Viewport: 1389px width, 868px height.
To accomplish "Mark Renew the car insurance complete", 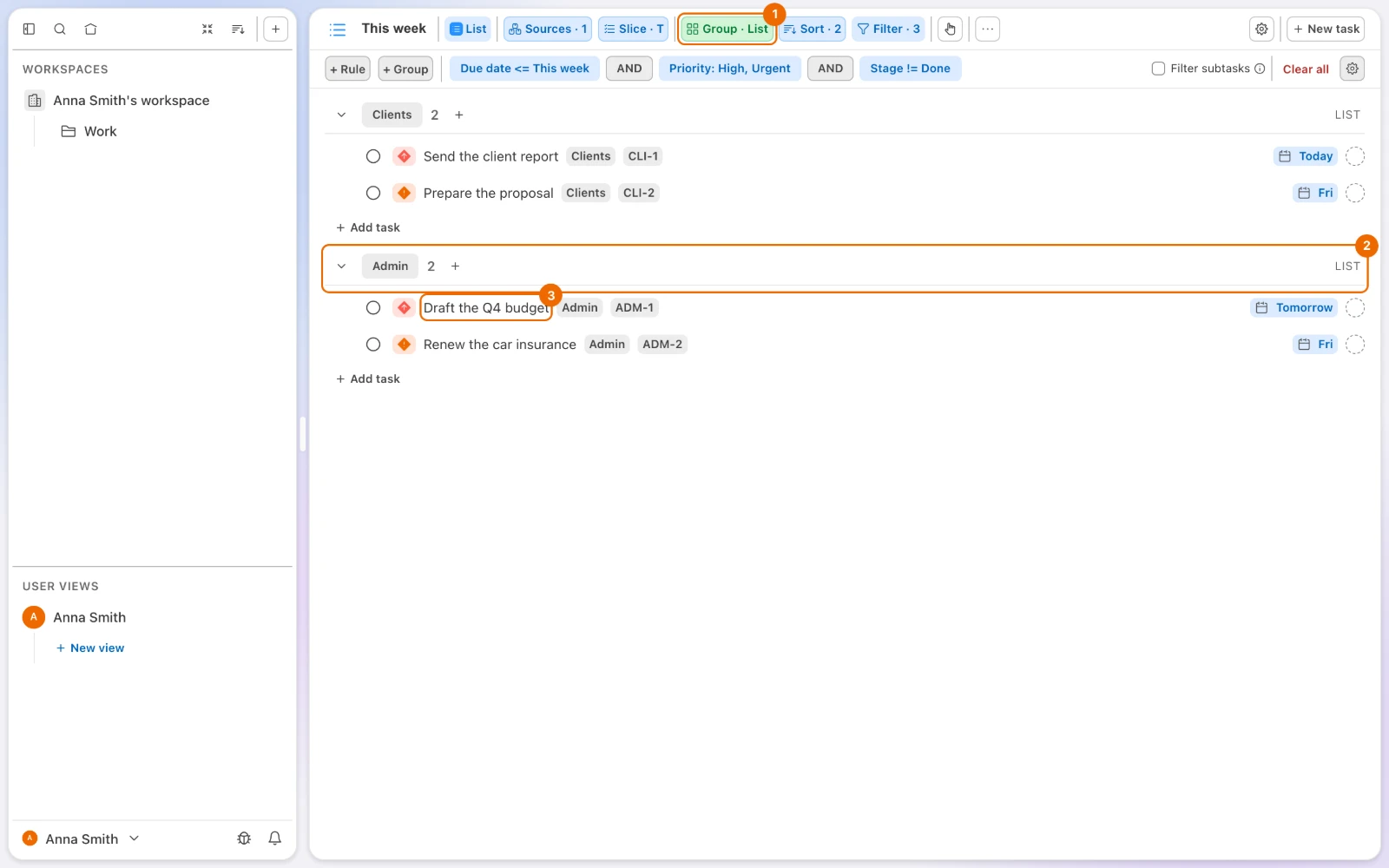I will [373, 345].
